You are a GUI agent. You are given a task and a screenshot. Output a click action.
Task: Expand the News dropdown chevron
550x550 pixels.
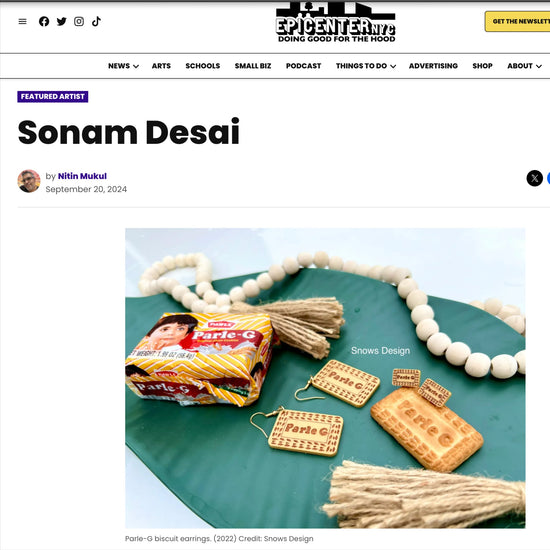(x=136, y=66)
